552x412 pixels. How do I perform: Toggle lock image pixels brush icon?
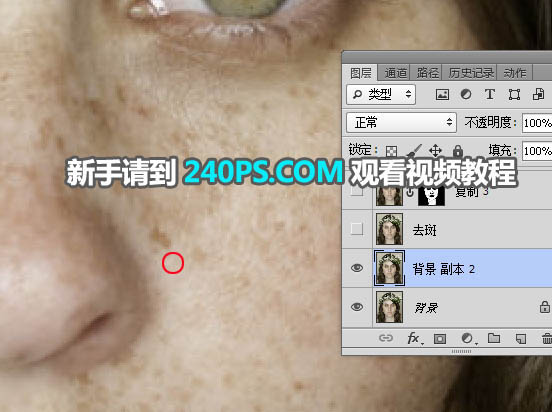coord(414,151)
